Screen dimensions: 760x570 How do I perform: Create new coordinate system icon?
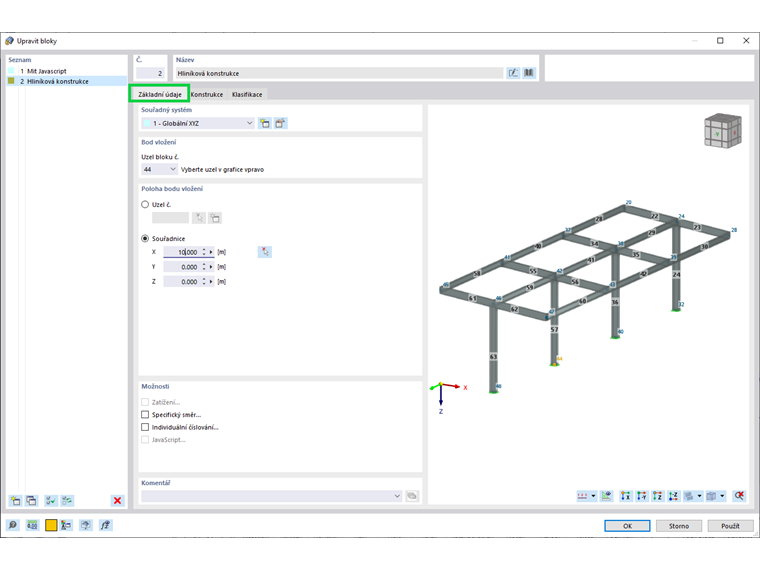click(265, 123)
